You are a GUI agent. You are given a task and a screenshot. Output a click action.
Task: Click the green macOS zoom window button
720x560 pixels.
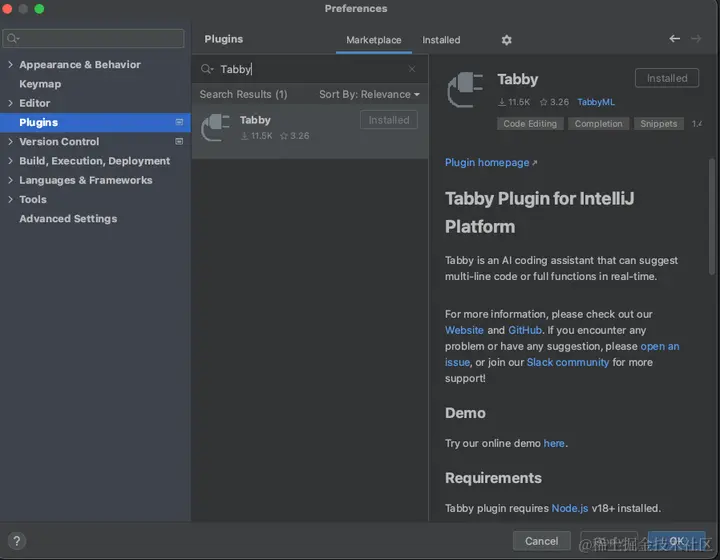coord(39,9)
